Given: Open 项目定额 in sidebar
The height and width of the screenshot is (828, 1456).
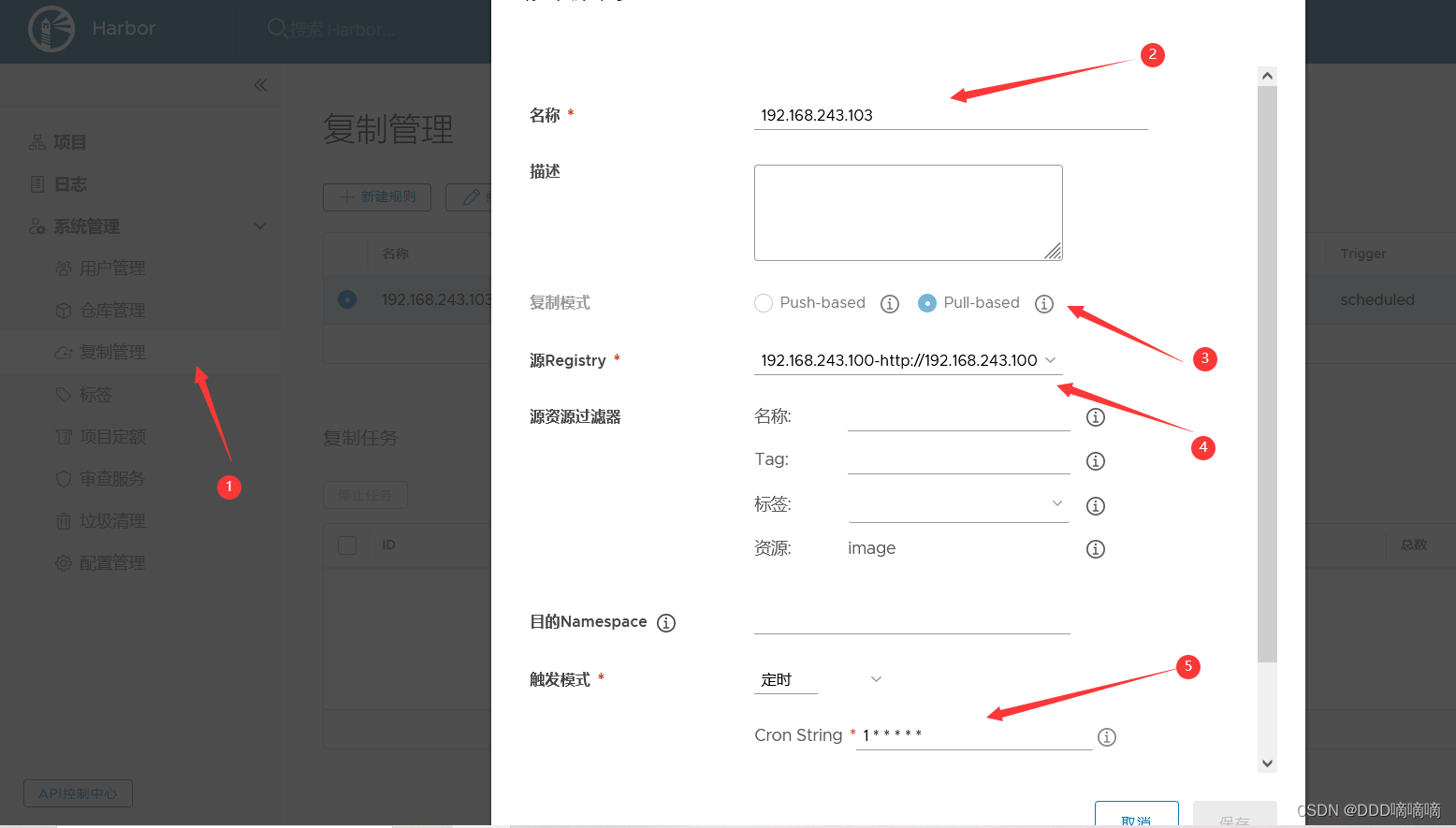Looking at the screenshot, I should point(112,437).
